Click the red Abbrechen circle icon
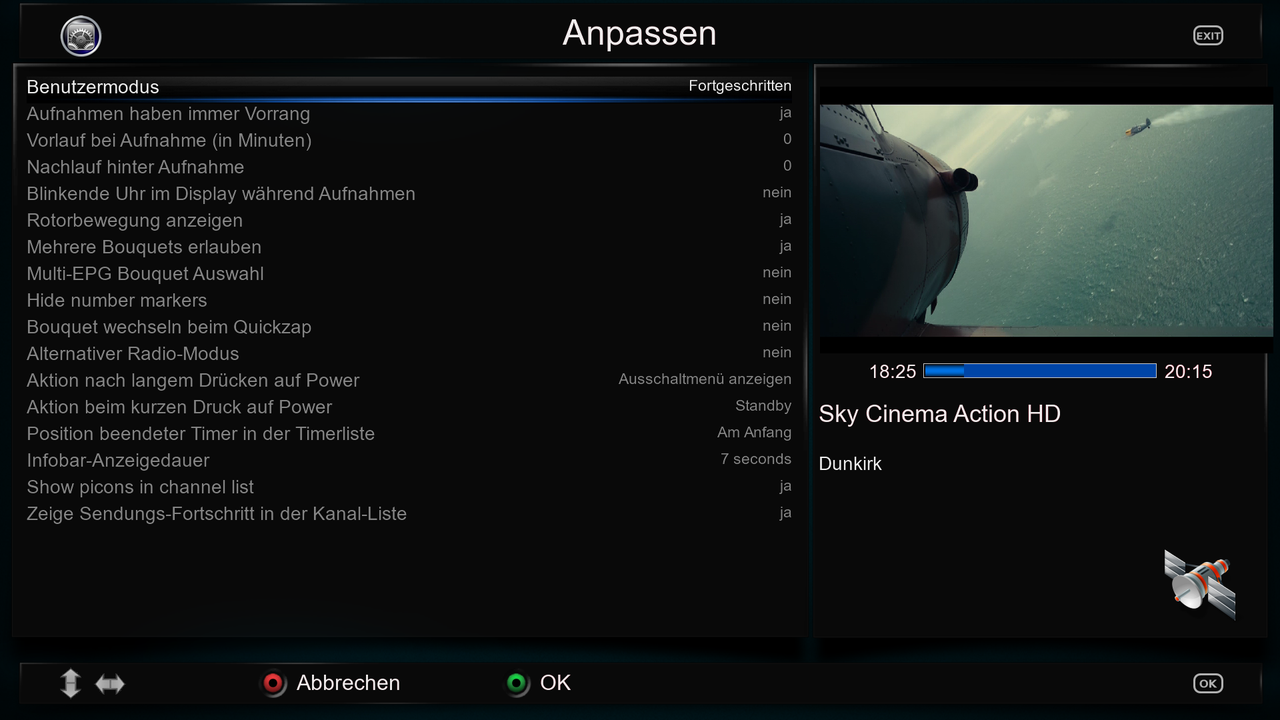 [x=273, y=683]
